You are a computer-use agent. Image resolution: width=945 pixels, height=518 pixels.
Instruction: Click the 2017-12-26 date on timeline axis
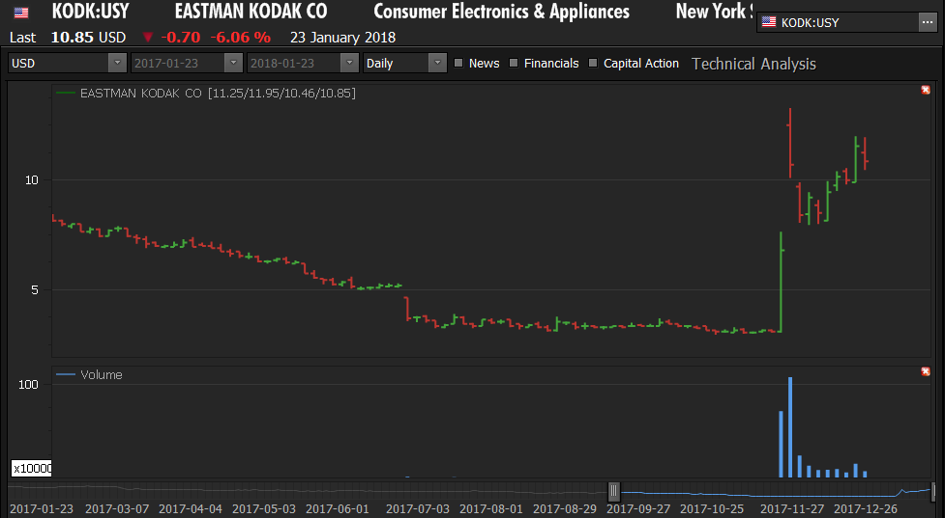pos(865,509)
